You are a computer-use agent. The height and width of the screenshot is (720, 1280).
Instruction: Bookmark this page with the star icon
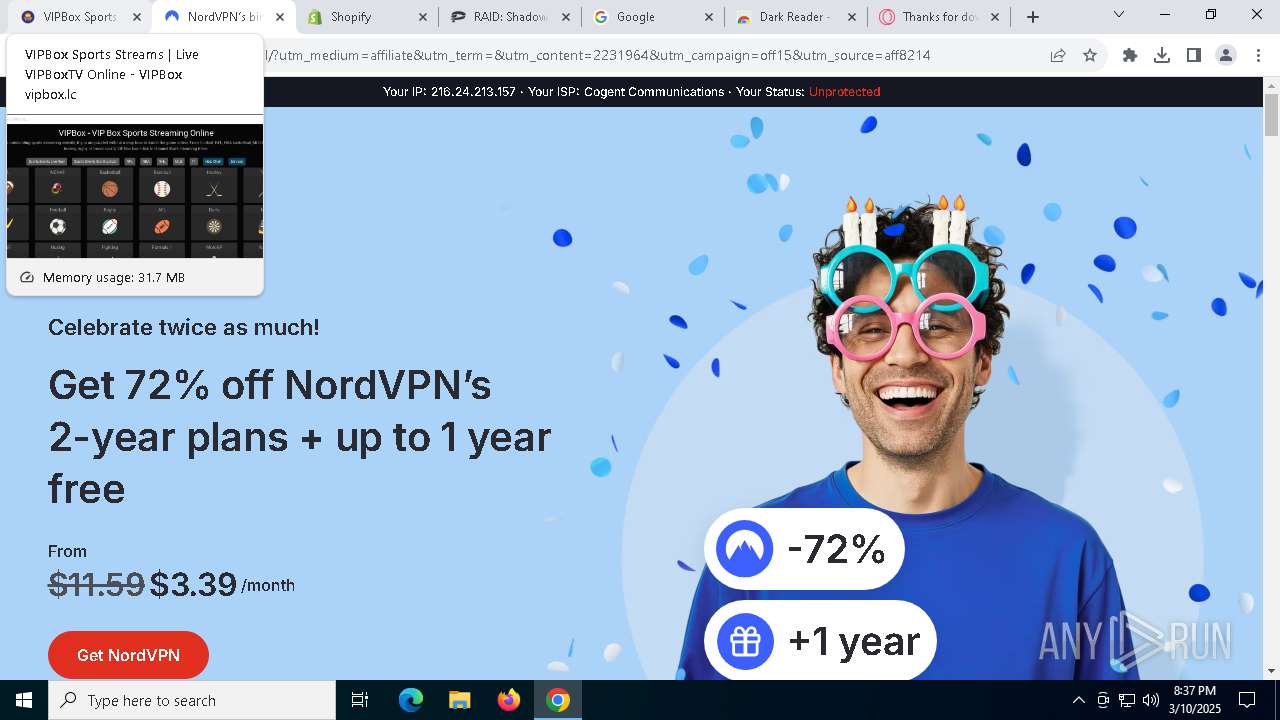(x=1090, y=56)
